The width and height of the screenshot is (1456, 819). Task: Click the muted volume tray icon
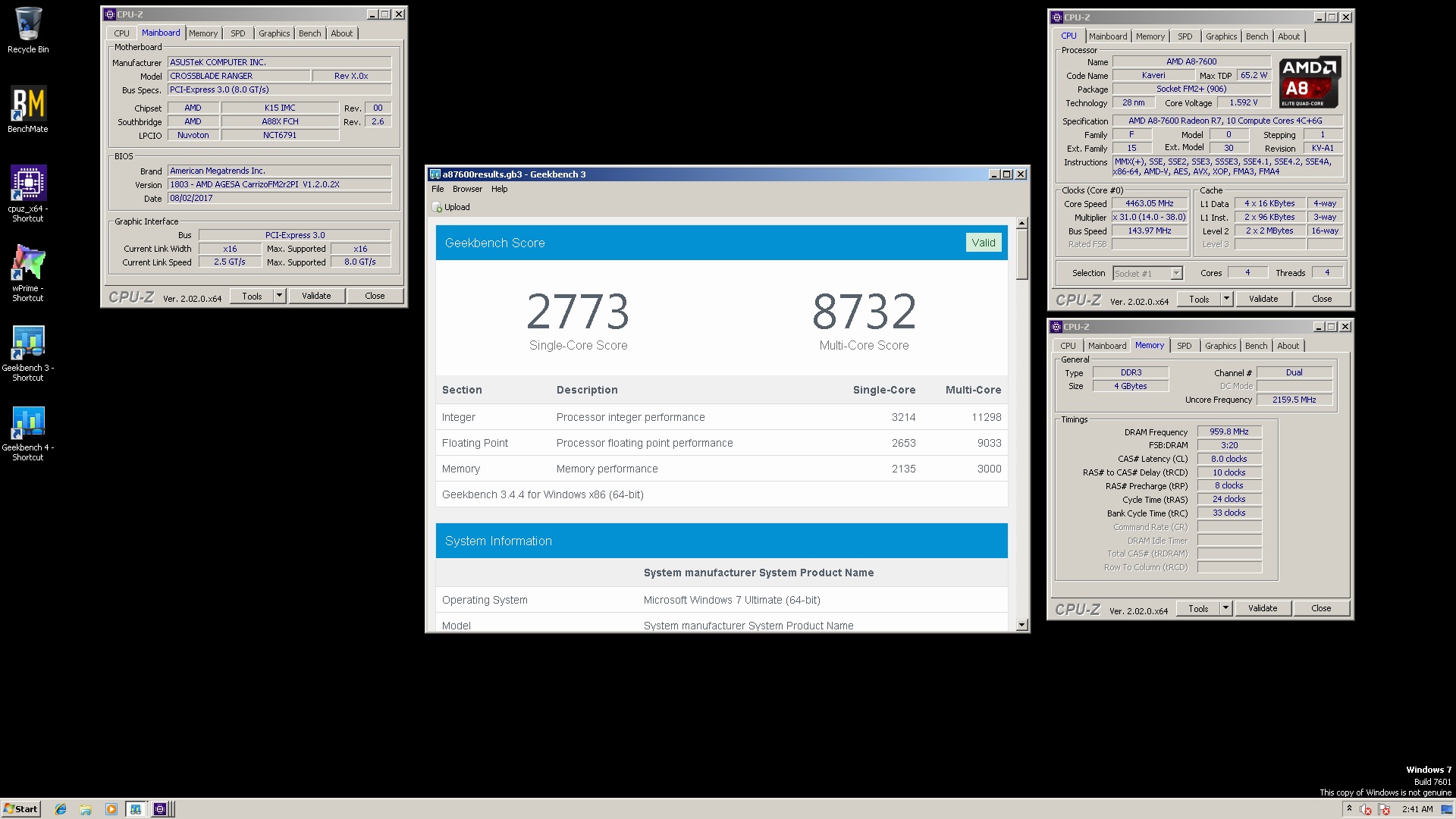point(1365,809)
